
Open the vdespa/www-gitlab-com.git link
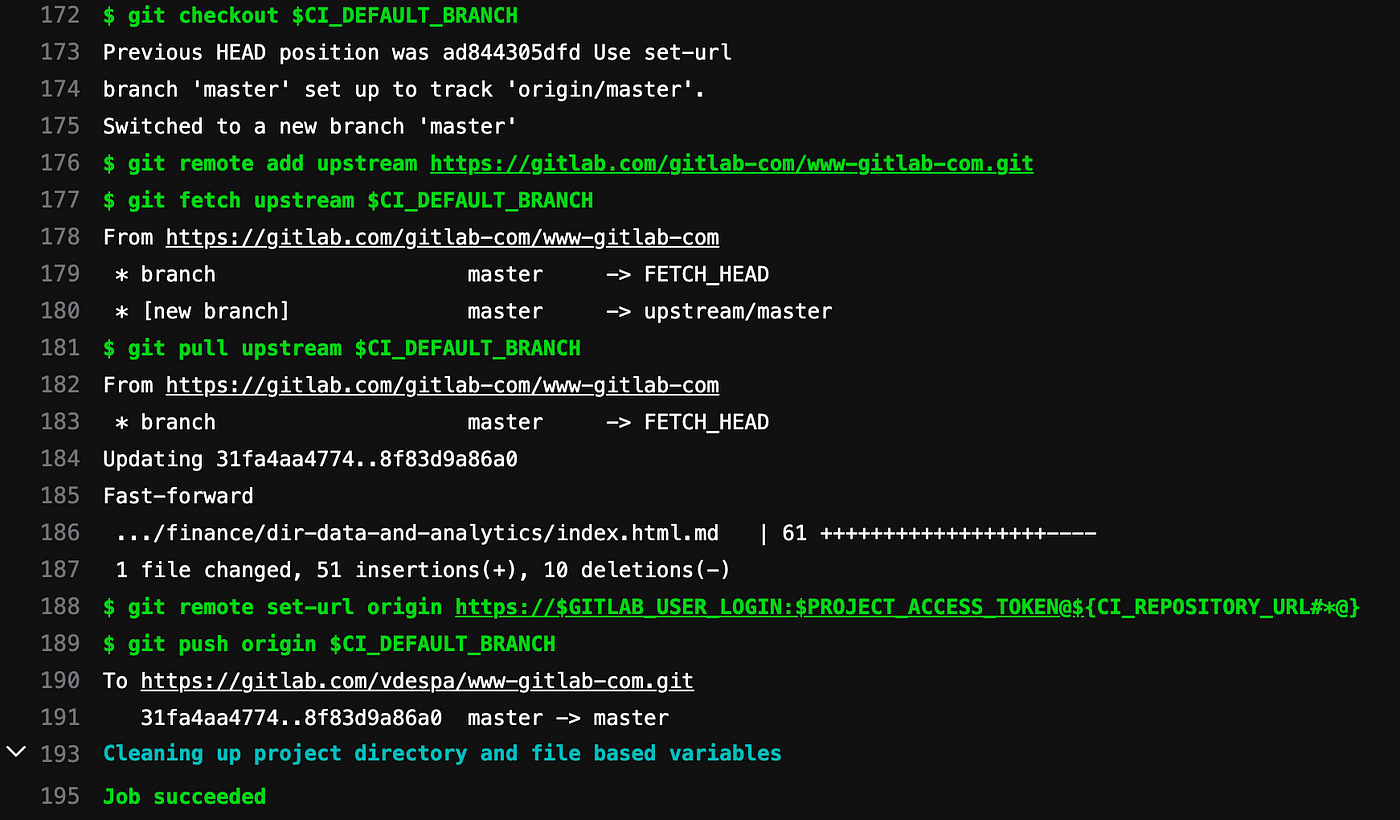[417, 681]
